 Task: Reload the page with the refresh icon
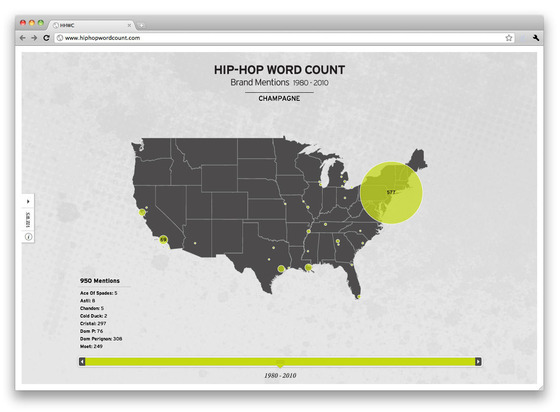pyautogui.click(x=46, y=38)
